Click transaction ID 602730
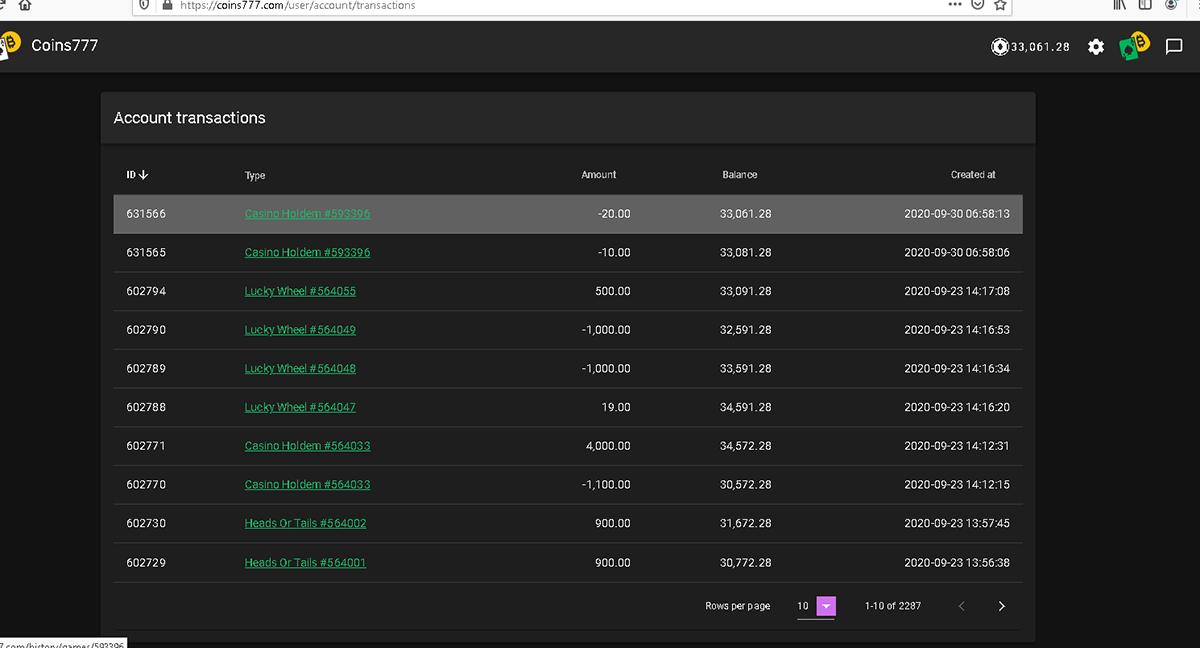The width and height of the screenshot is (1200, 648). point(146,524)
